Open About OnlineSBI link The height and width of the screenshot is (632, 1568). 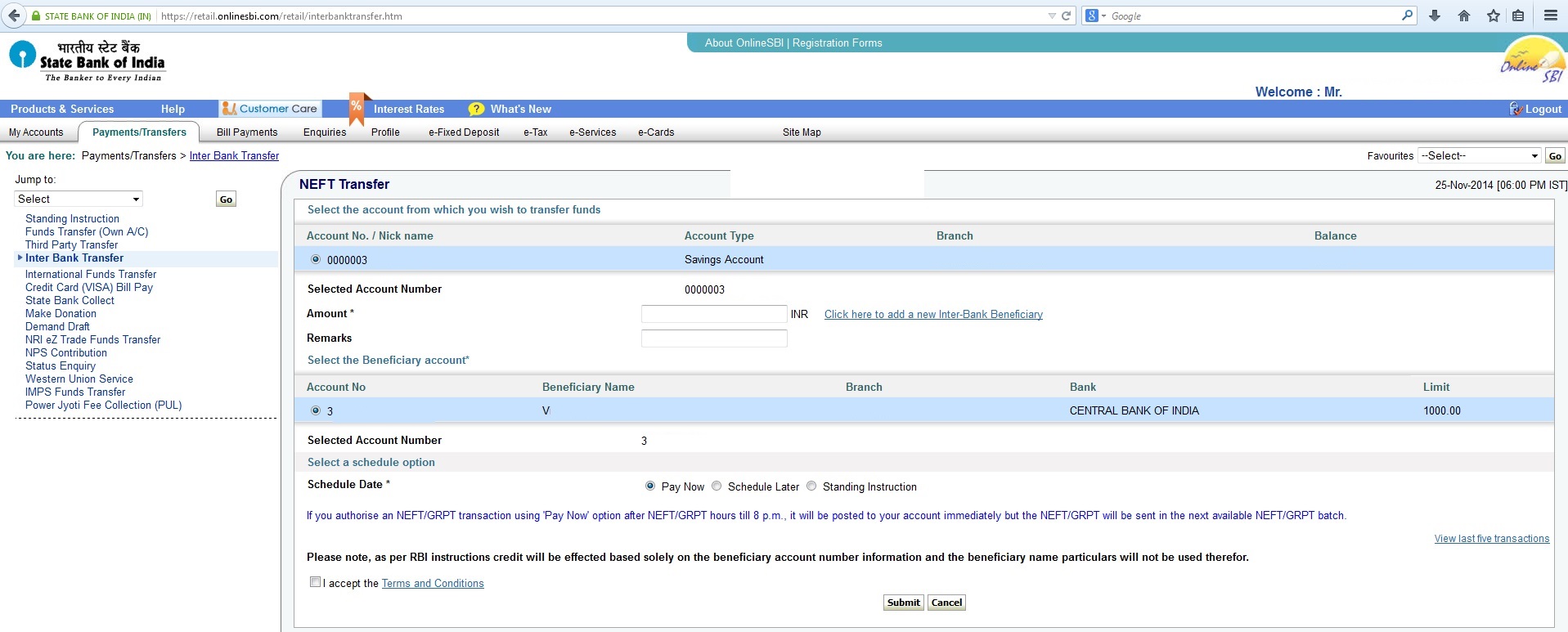pyautogui.click(x=744, y=43)
